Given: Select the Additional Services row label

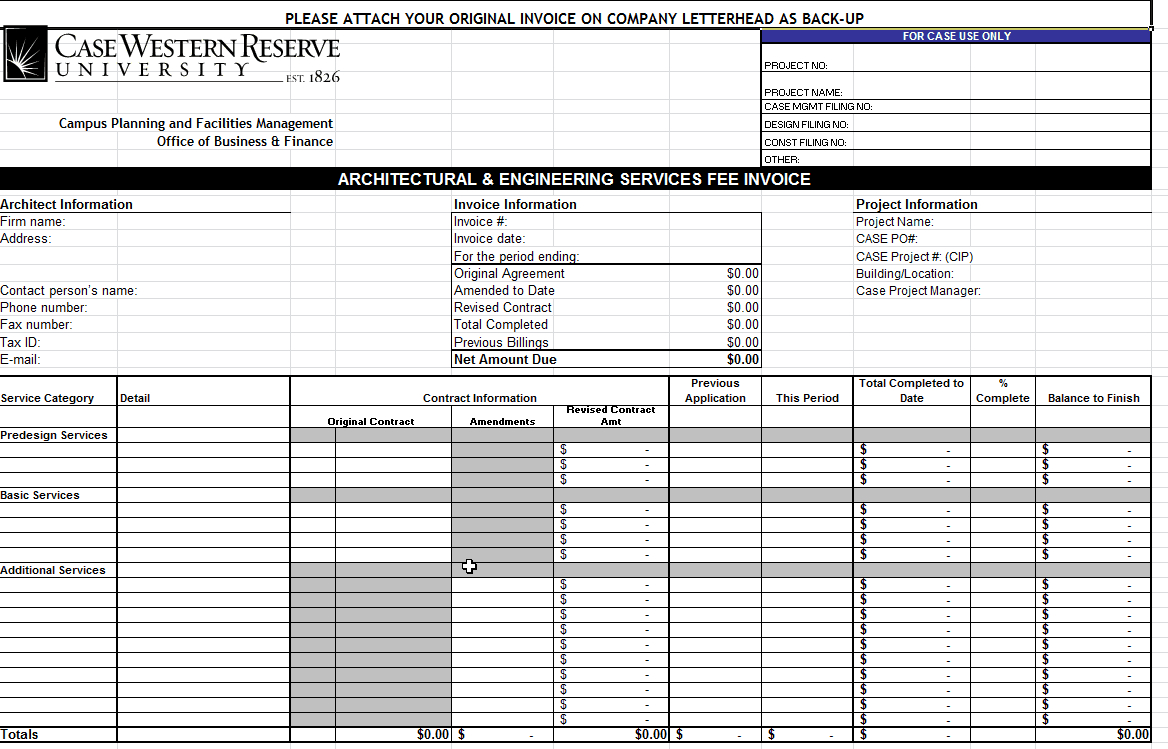Looking at the screenshot, I should point(53,570).
